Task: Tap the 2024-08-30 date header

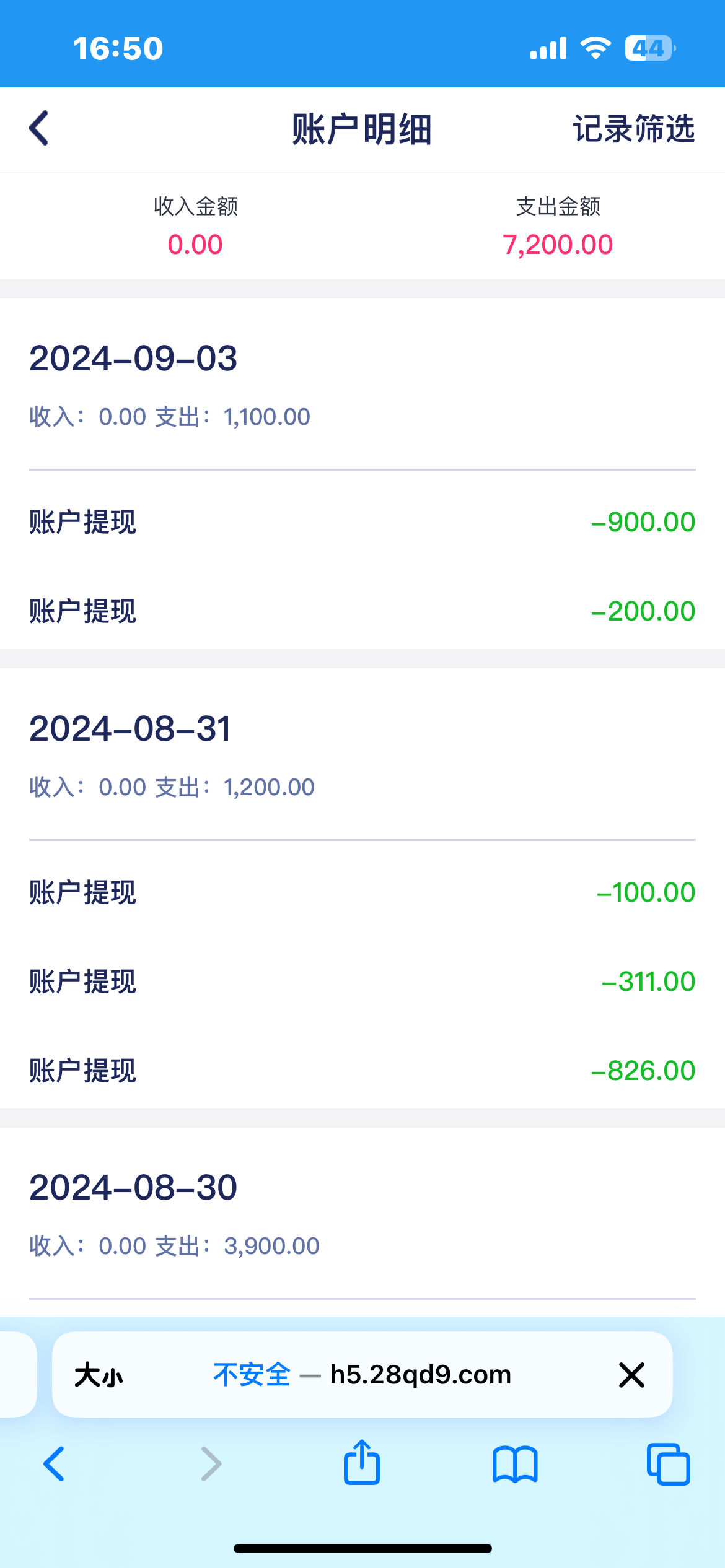Action: click(133, 1188)
